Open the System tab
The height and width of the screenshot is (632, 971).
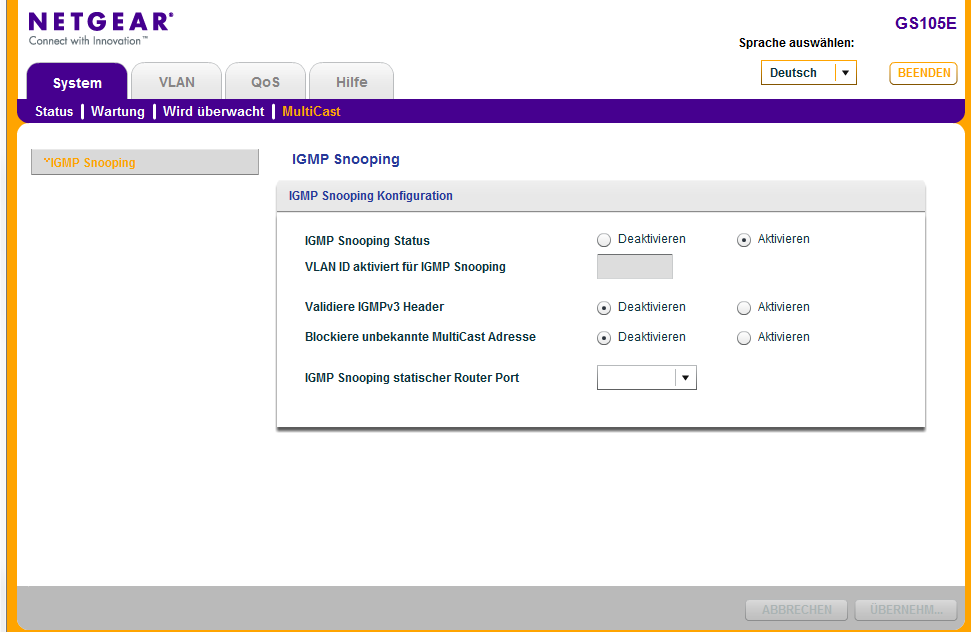77,83
